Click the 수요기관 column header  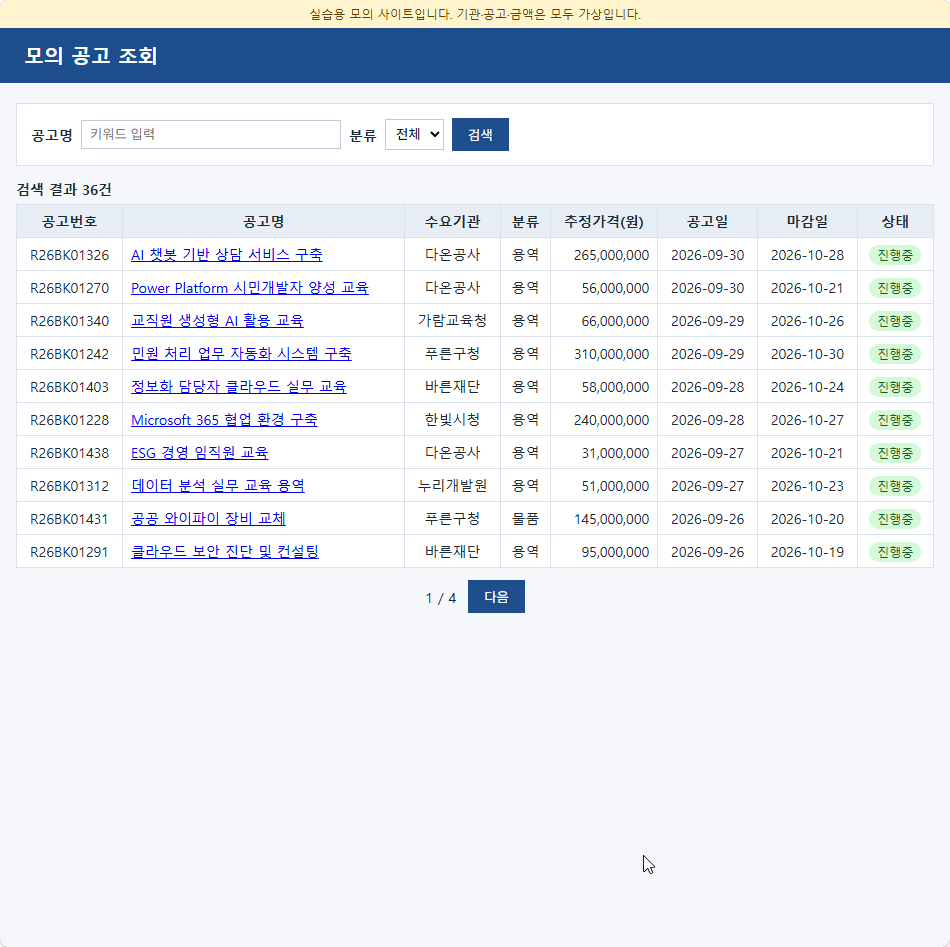pos(453,221)
